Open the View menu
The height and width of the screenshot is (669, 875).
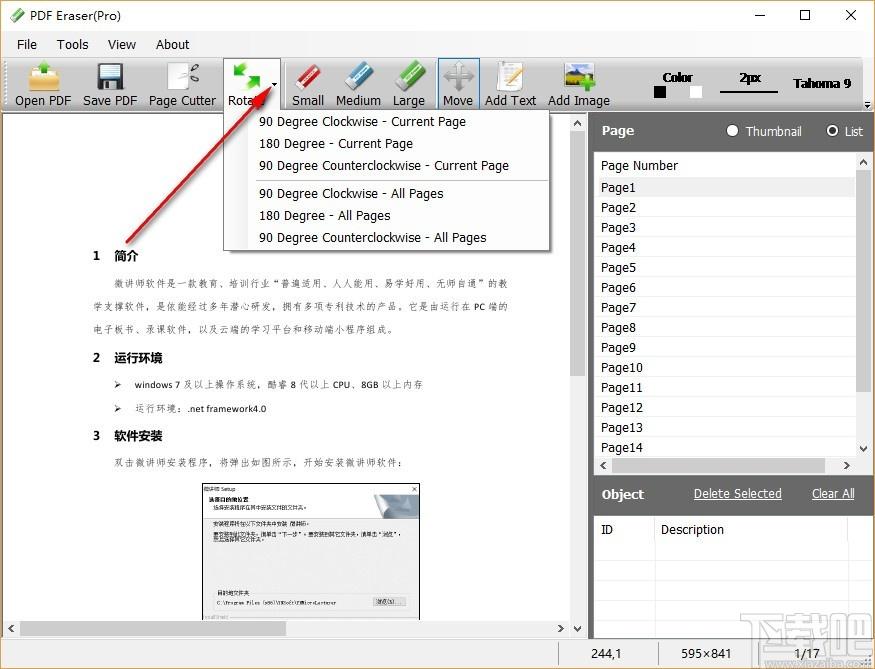(122, 45)
